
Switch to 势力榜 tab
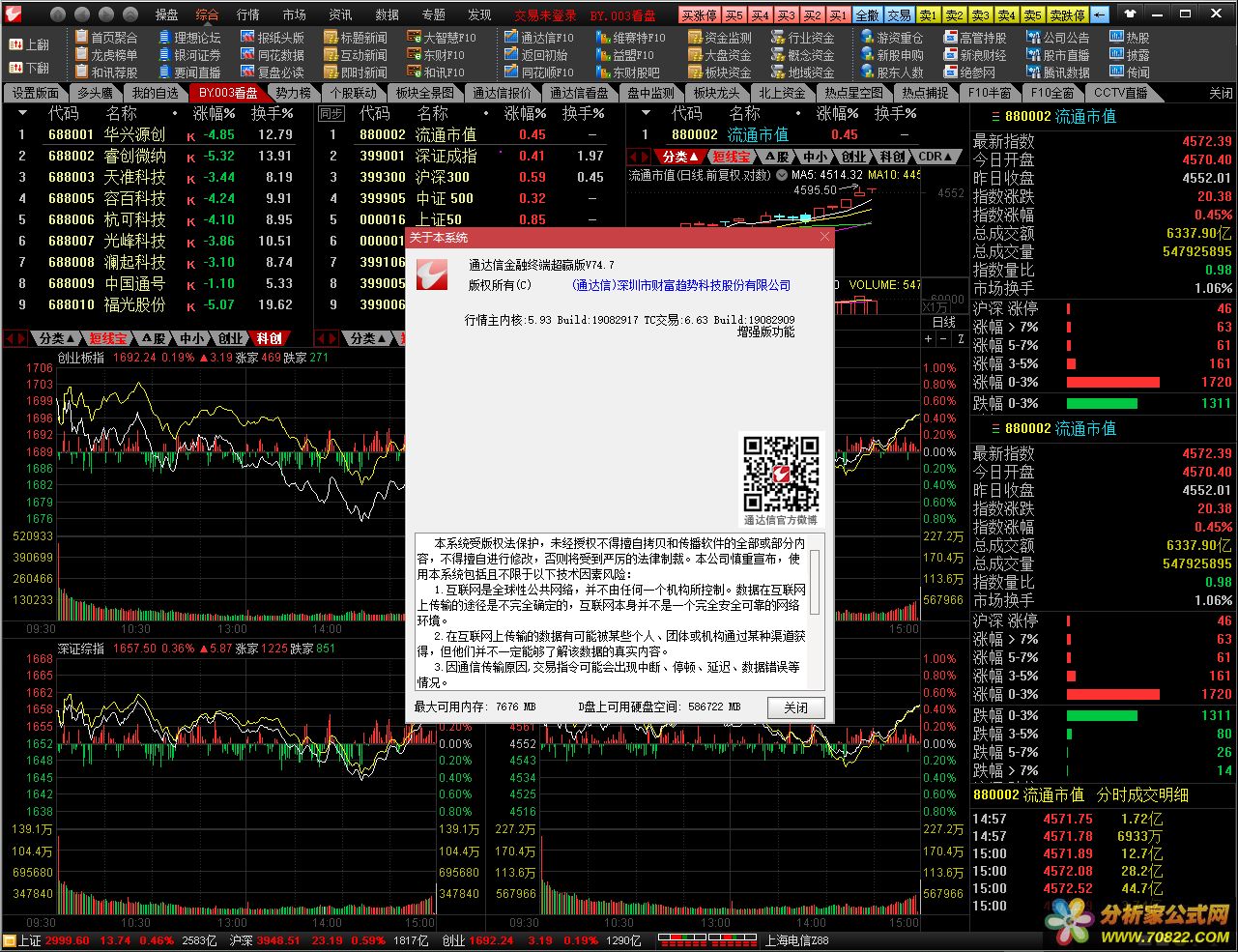(x=293, y=93)
